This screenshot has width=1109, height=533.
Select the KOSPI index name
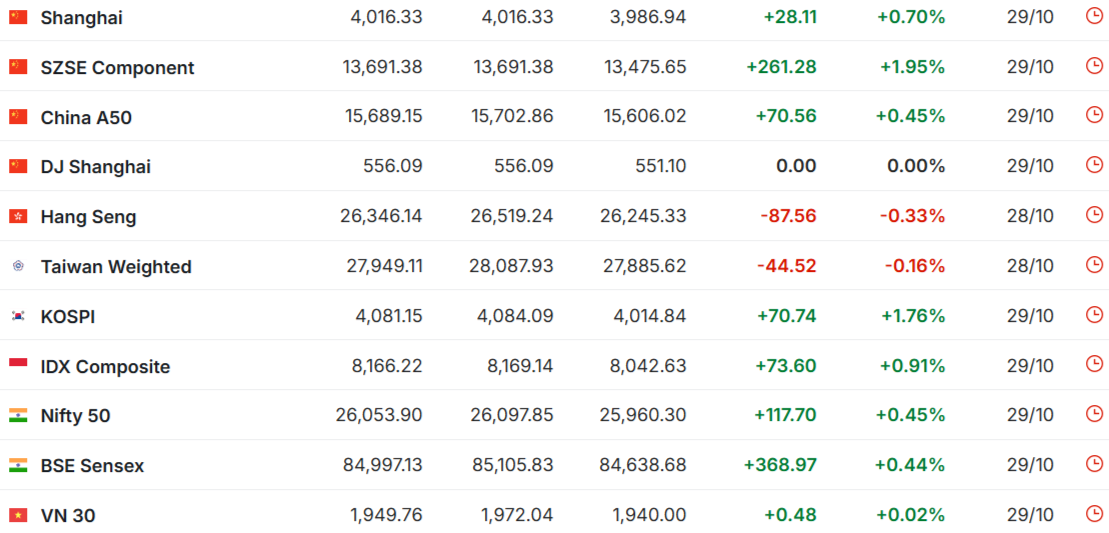(68, 317)
